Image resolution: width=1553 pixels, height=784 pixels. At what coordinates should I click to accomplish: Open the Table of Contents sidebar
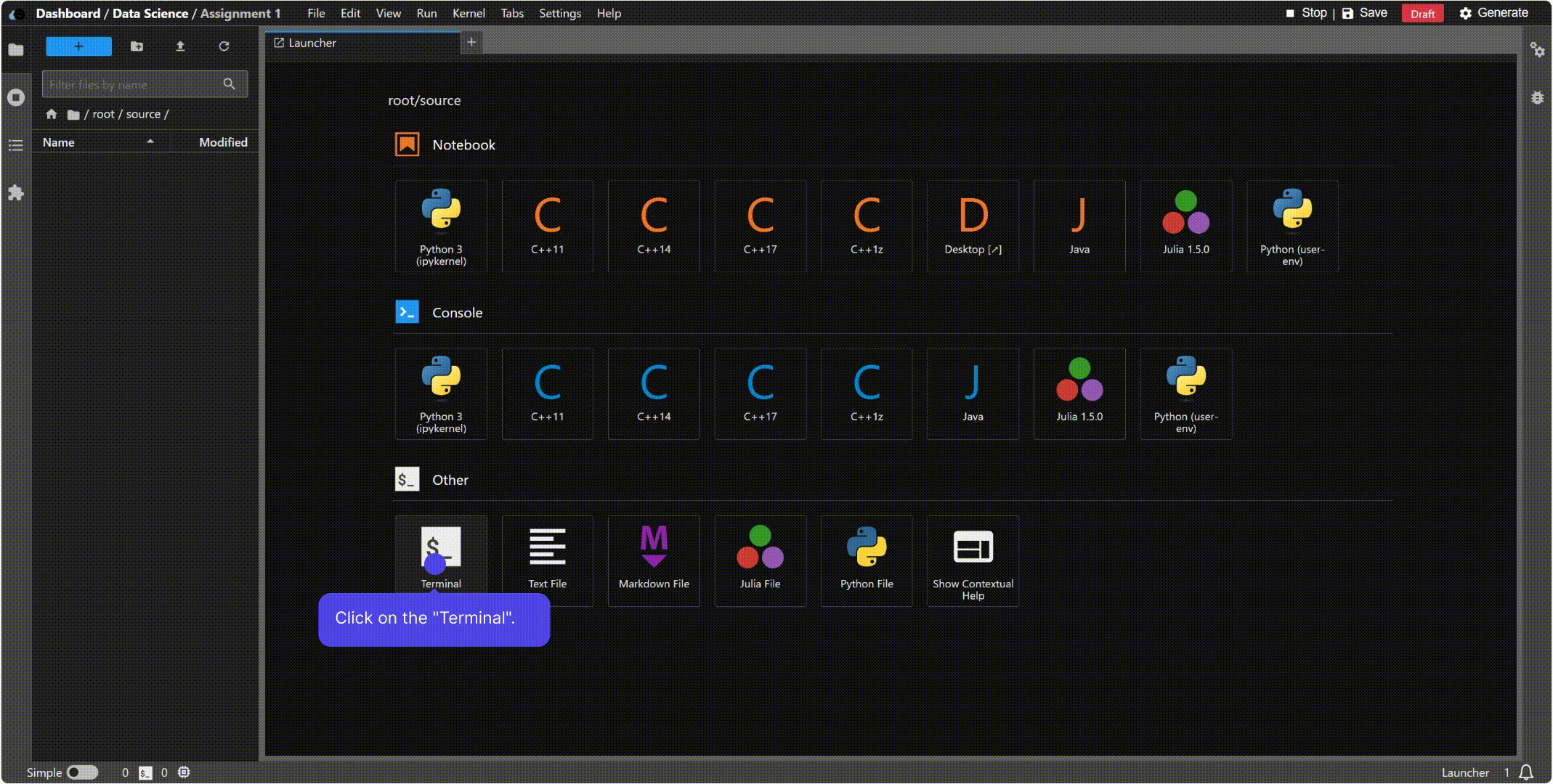coord(16,145)
